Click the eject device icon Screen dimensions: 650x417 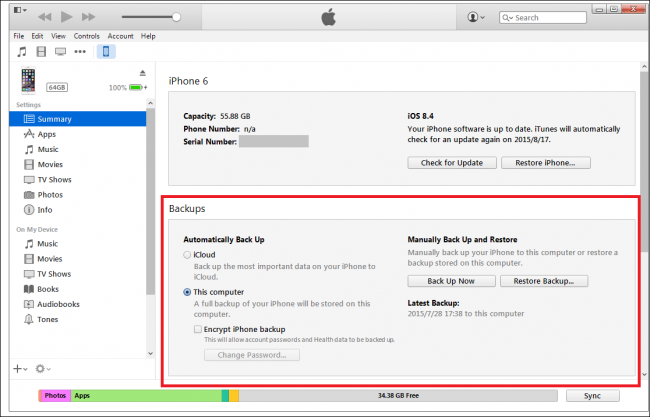(x=143, y=73)
